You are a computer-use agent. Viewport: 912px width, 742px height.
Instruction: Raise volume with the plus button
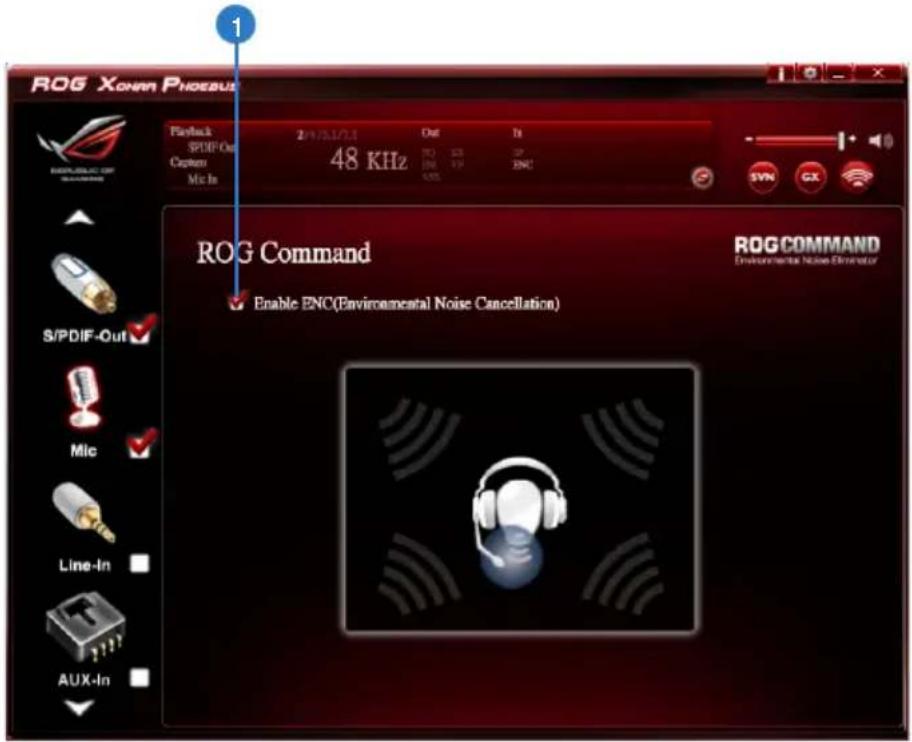click(x=853, y=139)
